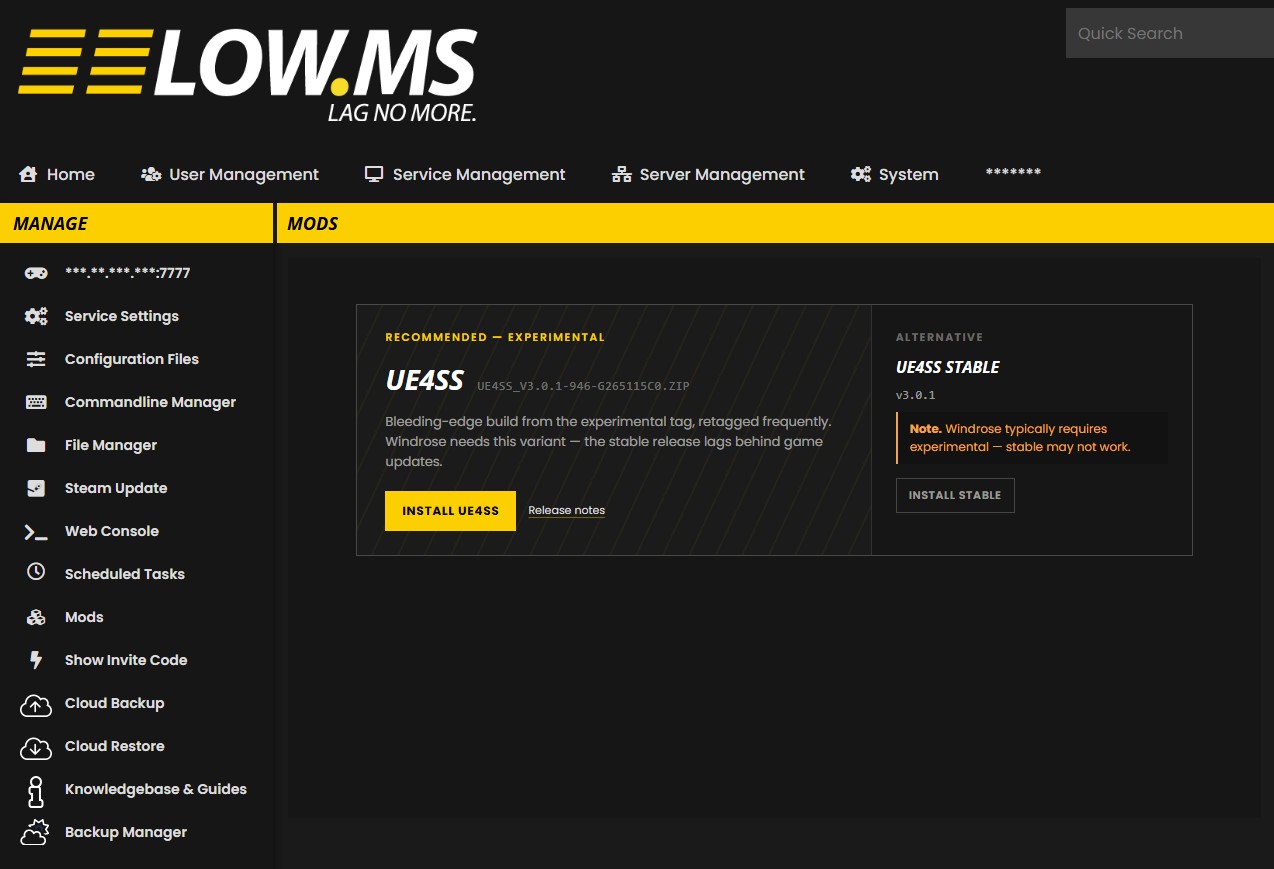Open the File Manager link
Image resolution: width=1274 pixels, height=869 pixels.
click(111, 445)
